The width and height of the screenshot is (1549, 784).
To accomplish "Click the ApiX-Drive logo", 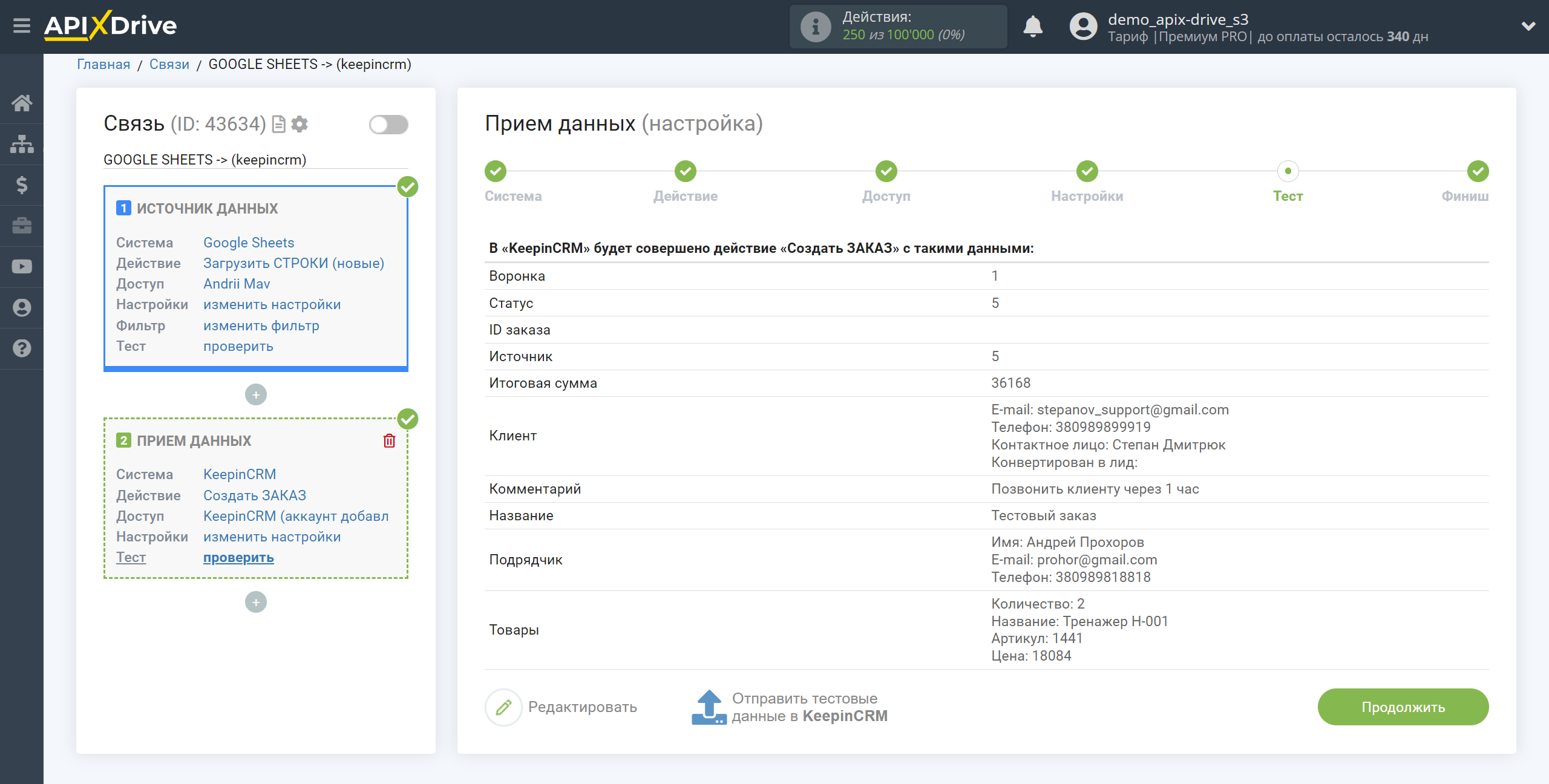I will click(x=110, y=26).
